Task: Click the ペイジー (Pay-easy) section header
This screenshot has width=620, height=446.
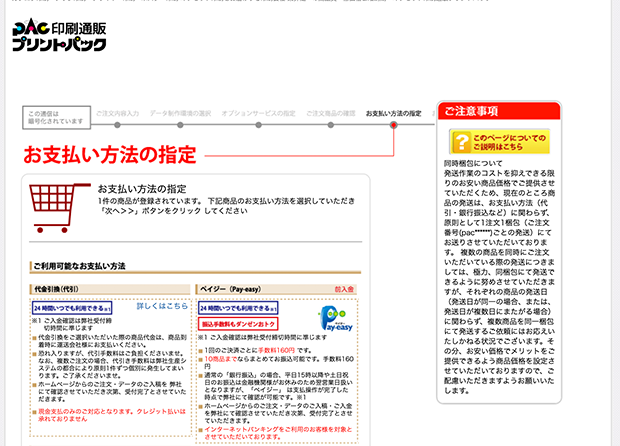Action: (x=276, y=289)
